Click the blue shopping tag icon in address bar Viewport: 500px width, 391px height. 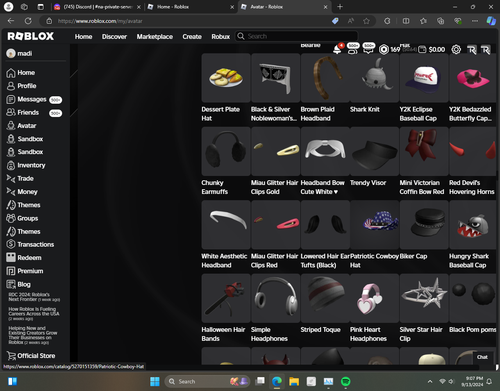tap(335, 21)
